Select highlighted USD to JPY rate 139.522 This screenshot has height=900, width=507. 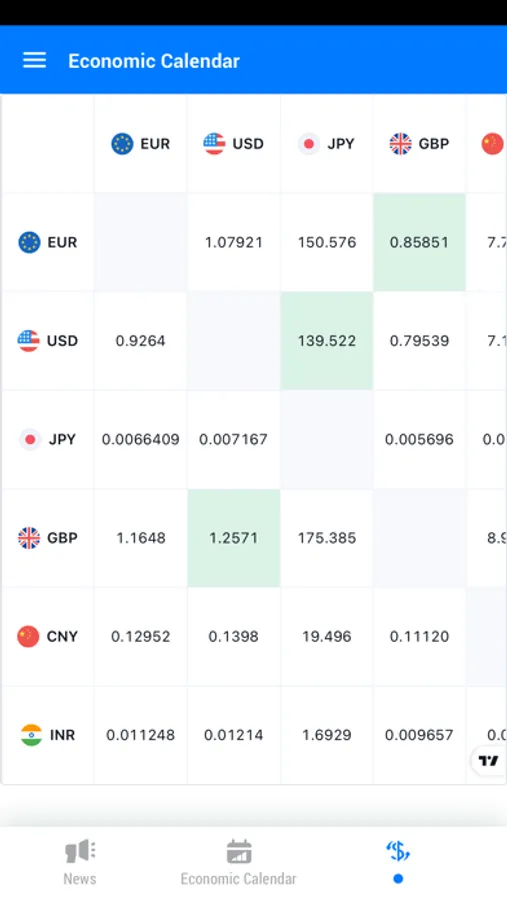(x=327, y=341)
